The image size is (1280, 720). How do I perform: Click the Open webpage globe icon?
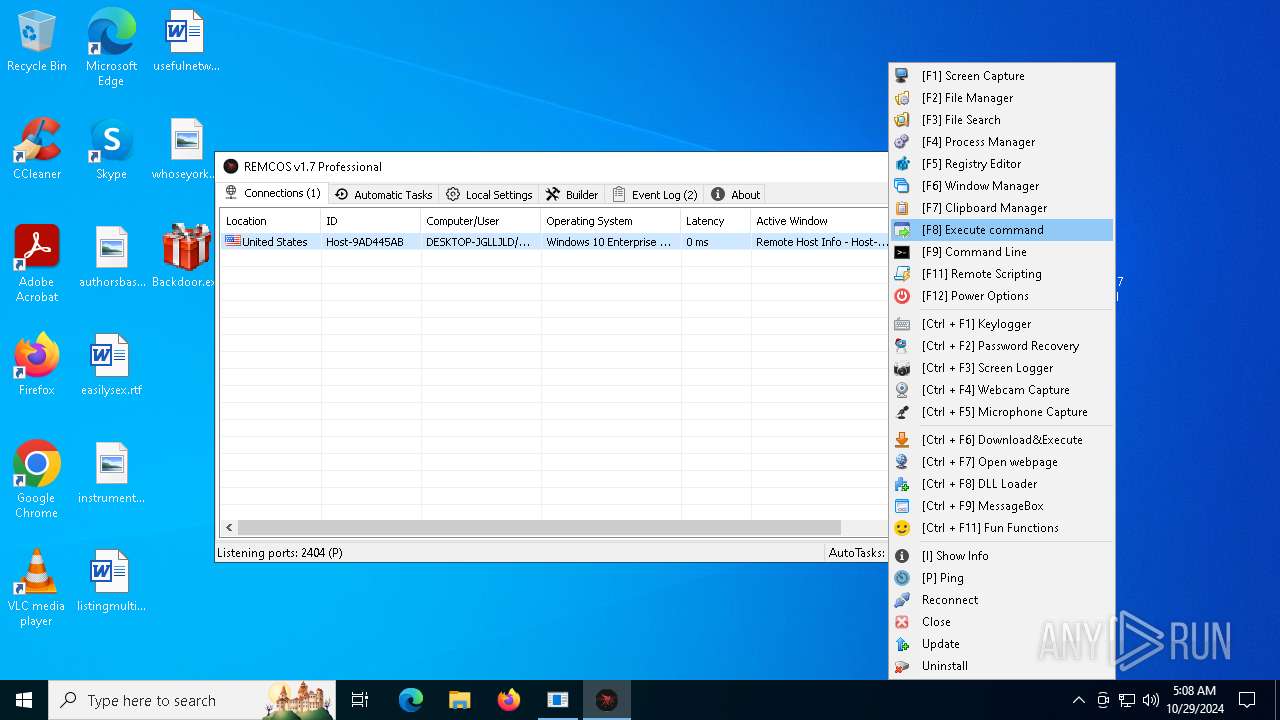[902, 462]
